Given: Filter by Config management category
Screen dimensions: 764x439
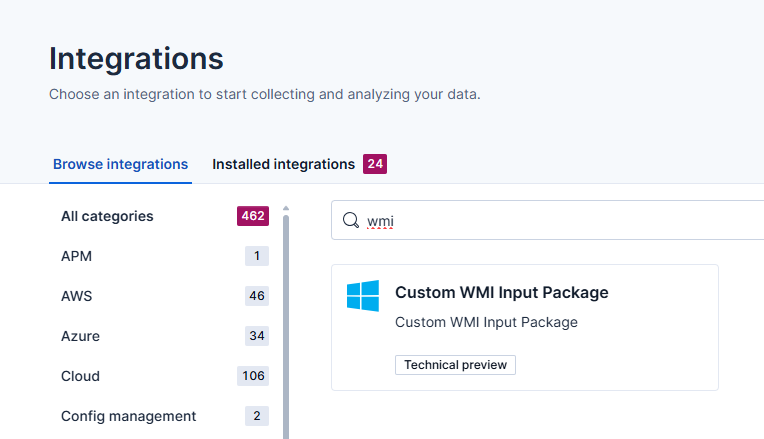Looking at the screenshot, I should coord(128,416).
